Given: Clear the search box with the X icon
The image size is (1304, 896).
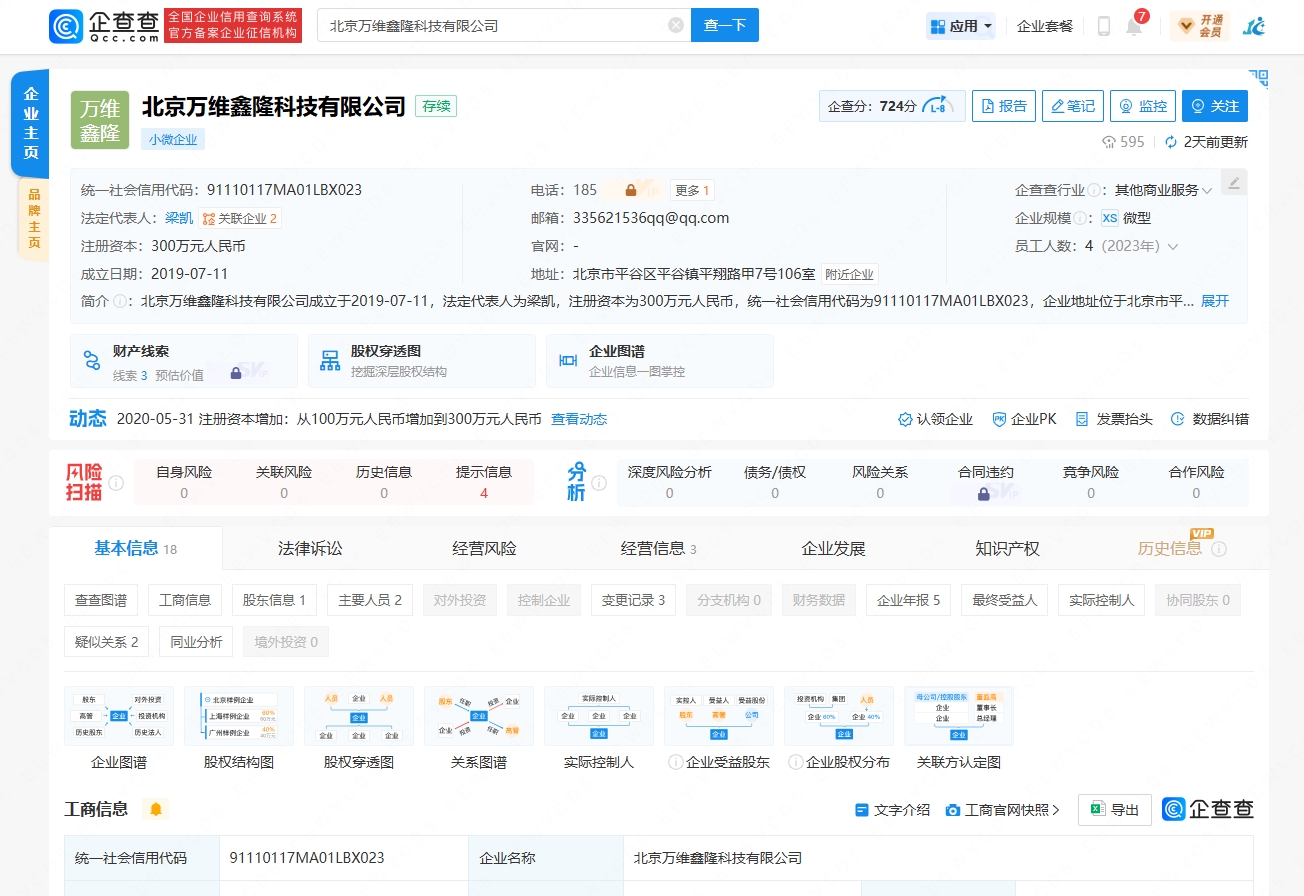Looking at the screenshot, I should [x=676, y=25].
